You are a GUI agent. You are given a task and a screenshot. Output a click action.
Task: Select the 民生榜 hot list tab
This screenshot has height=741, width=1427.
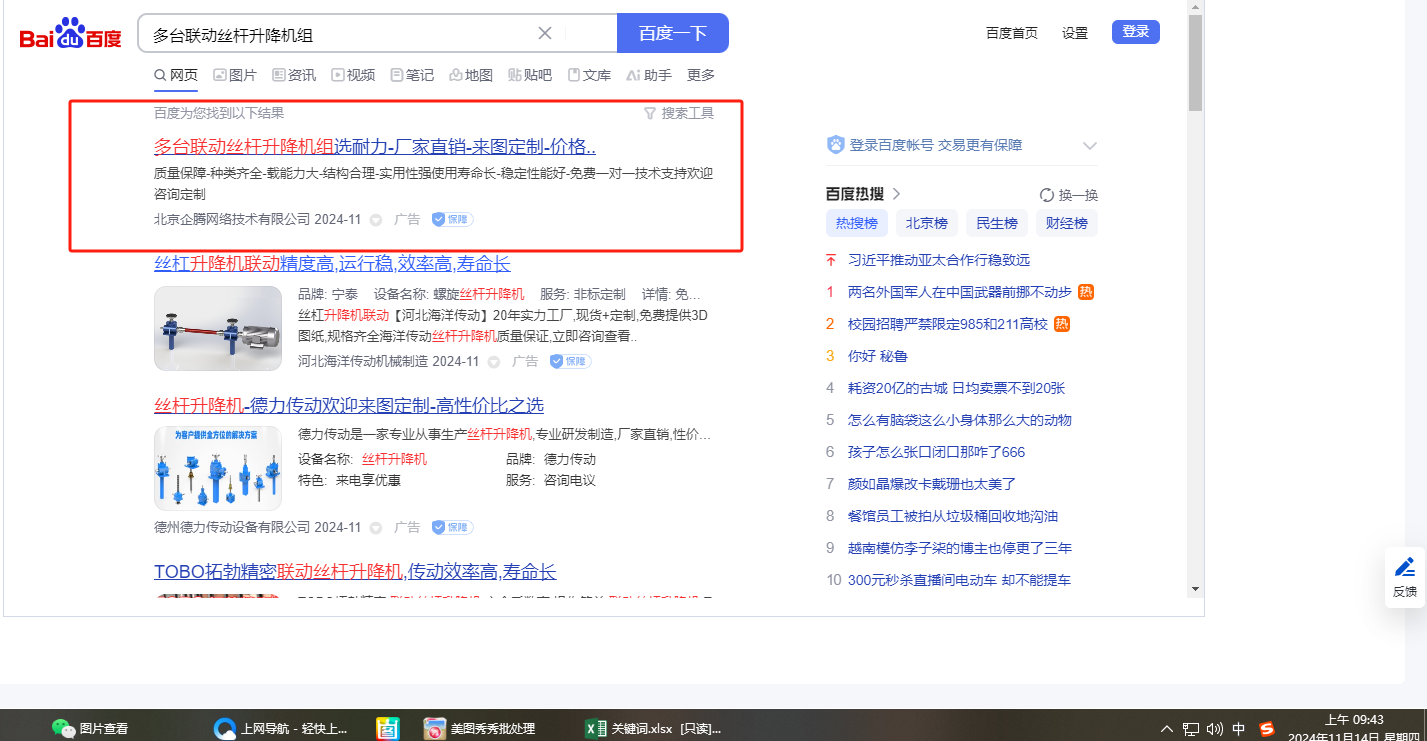pyautogui.click(x=996, y=223)
